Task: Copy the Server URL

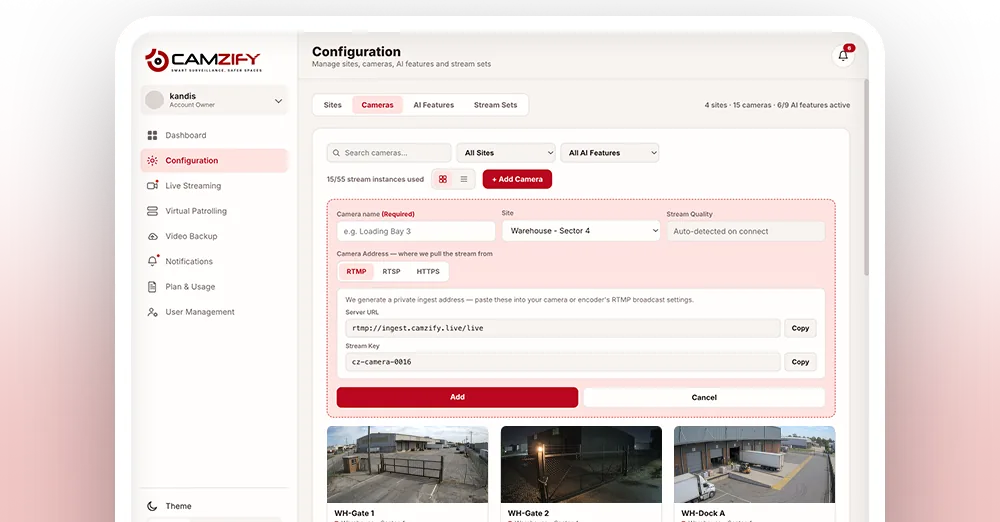Action: point(800,328)
